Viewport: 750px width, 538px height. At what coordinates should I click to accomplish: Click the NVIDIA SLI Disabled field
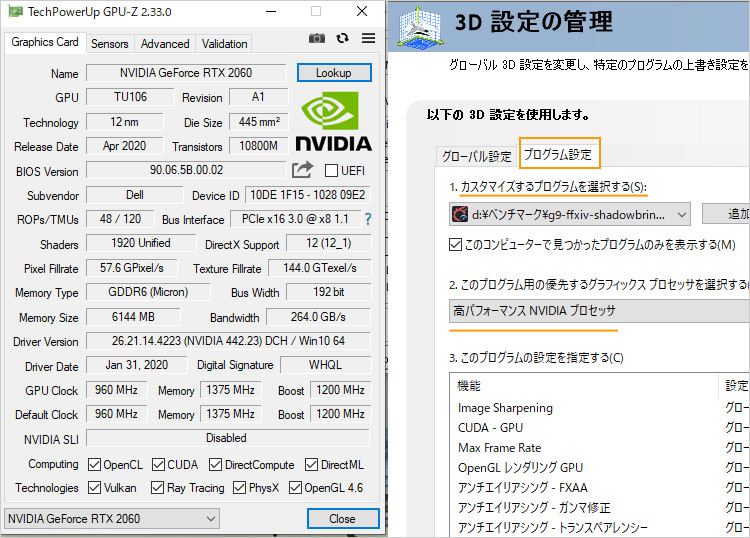228,438
